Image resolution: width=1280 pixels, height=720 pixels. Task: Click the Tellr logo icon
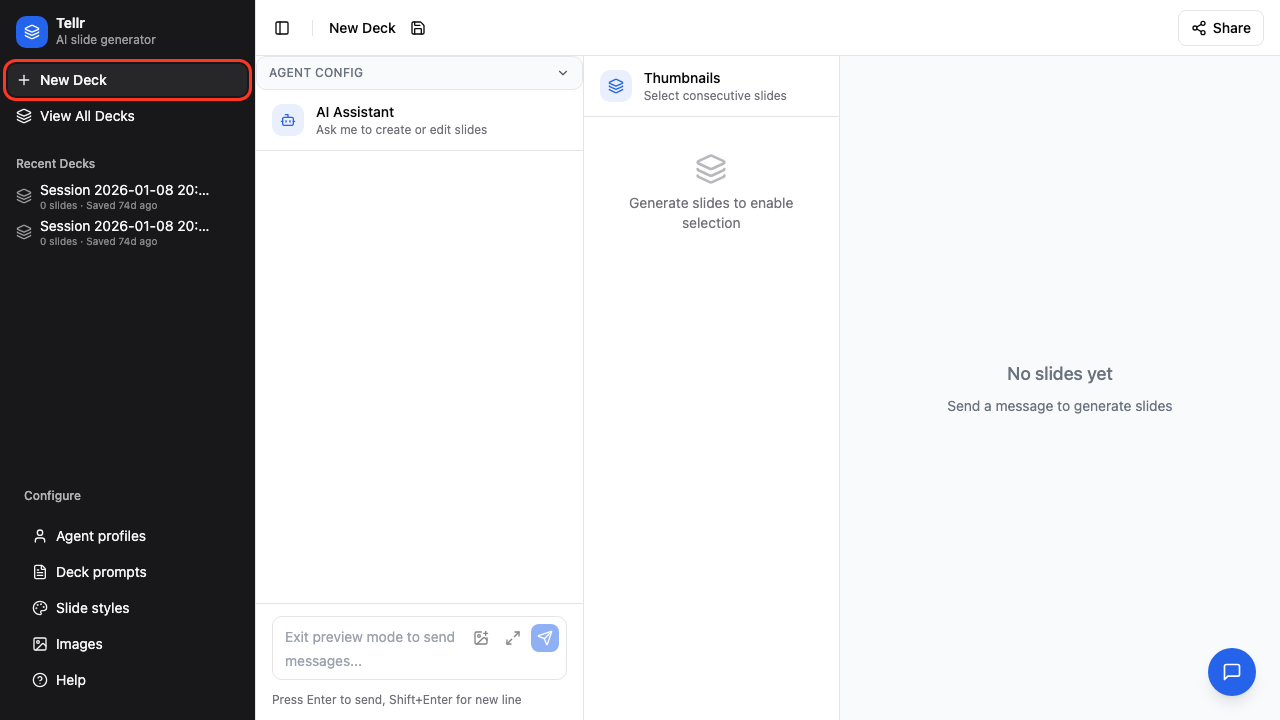pyautogui.click(x=32, y=31)
